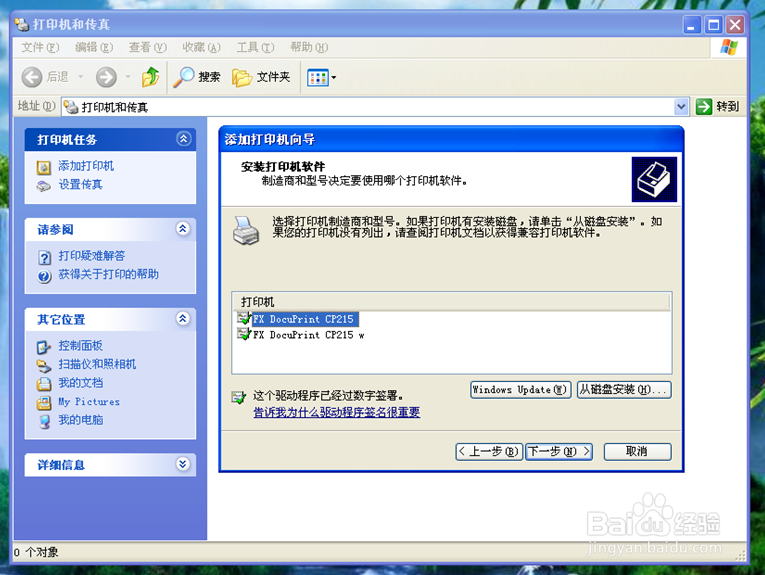This screenshot has width=765, height=575.
Task: Open the Back button history dropdown
Action: tap(81, 77)
